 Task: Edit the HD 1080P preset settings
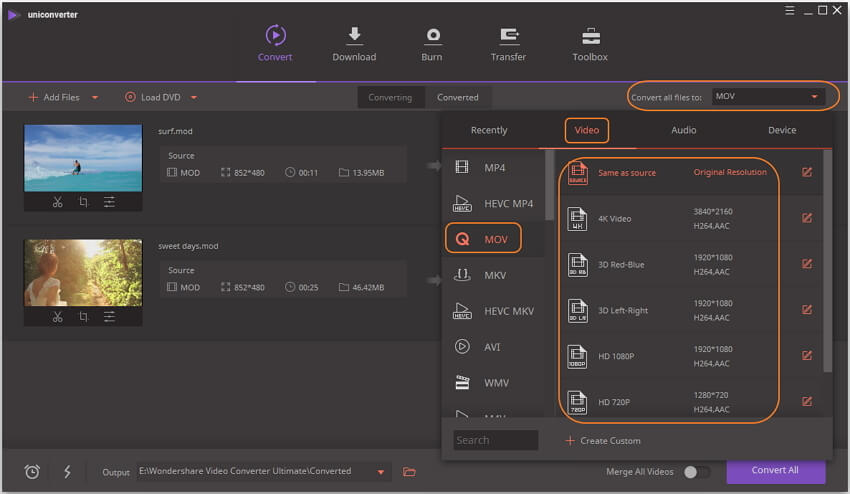(807, 356)
